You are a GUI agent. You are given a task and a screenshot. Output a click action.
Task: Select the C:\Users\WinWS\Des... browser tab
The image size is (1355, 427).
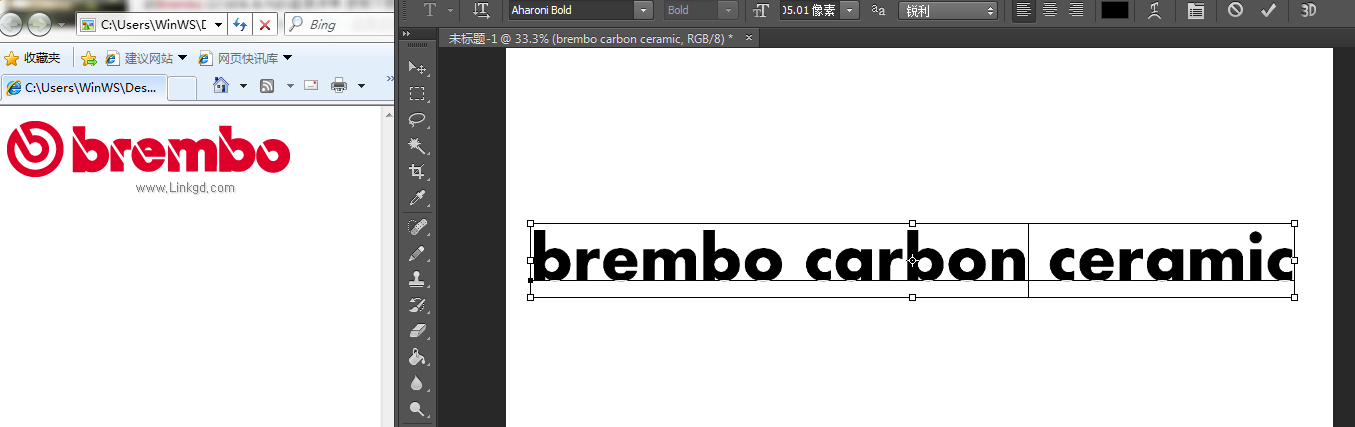83,87
